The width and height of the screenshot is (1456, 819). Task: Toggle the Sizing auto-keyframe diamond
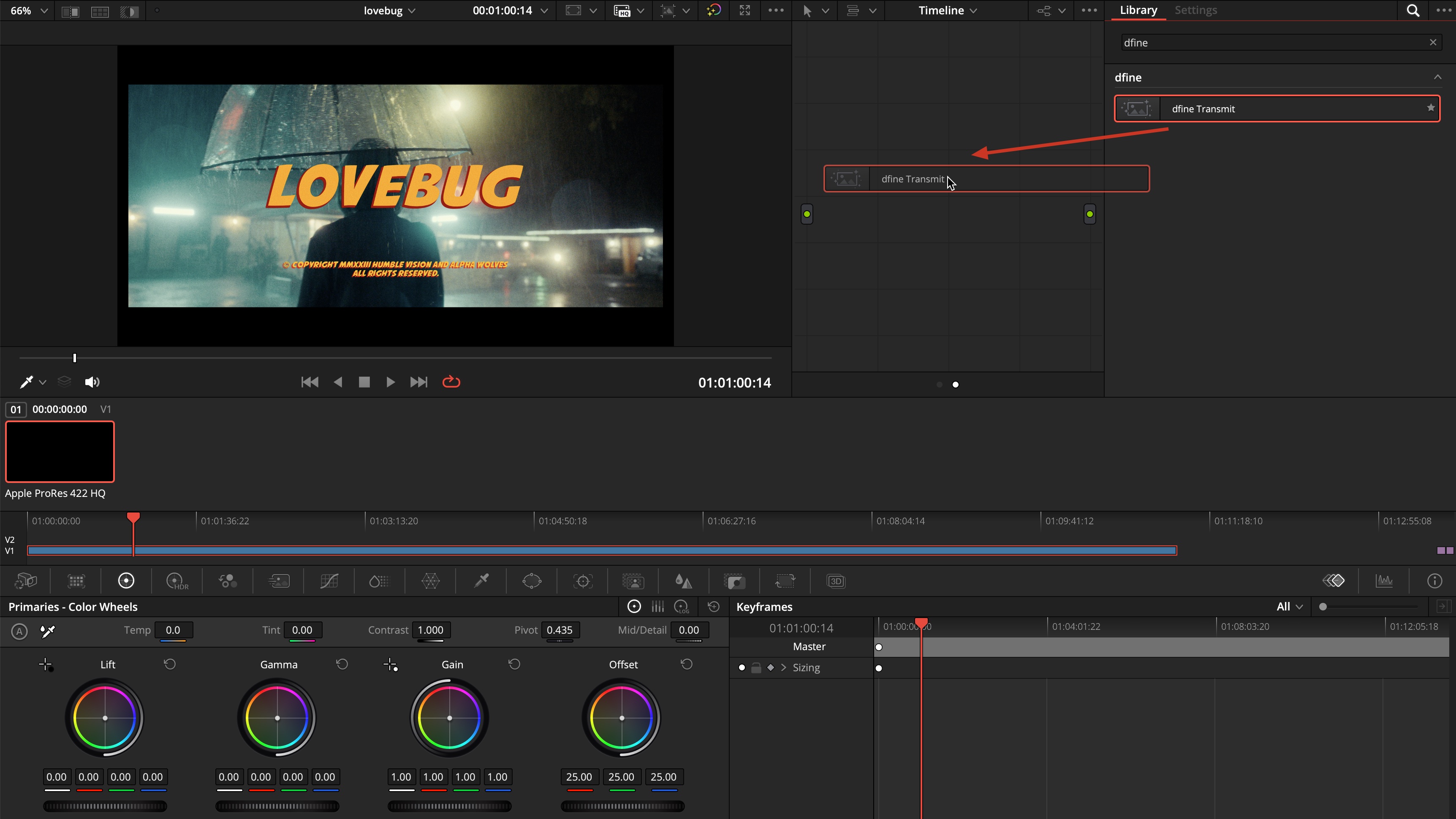tap(770, 668)
